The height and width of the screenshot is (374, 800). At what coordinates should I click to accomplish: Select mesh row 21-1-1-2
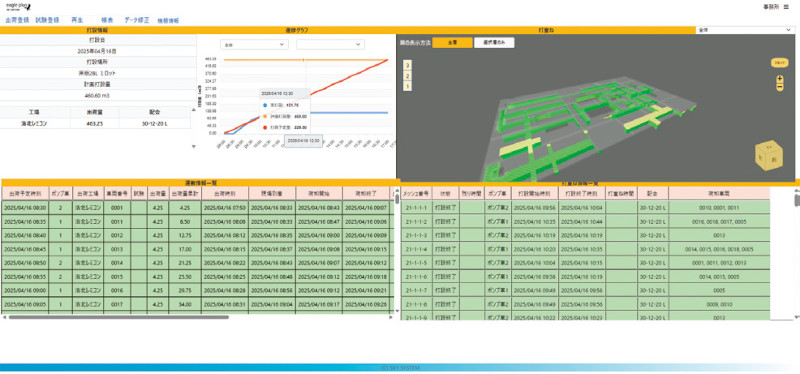tap(585, 222)
